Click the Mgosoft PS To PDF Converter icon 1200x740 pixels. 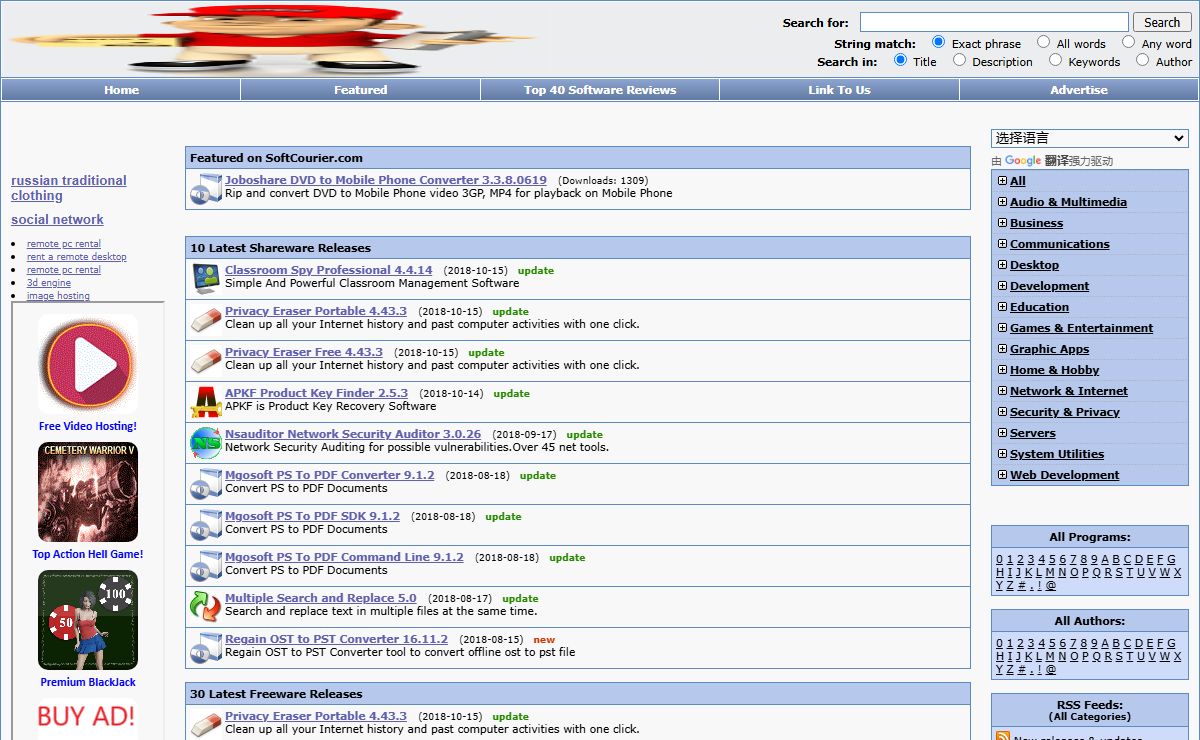tap(206, 483)
